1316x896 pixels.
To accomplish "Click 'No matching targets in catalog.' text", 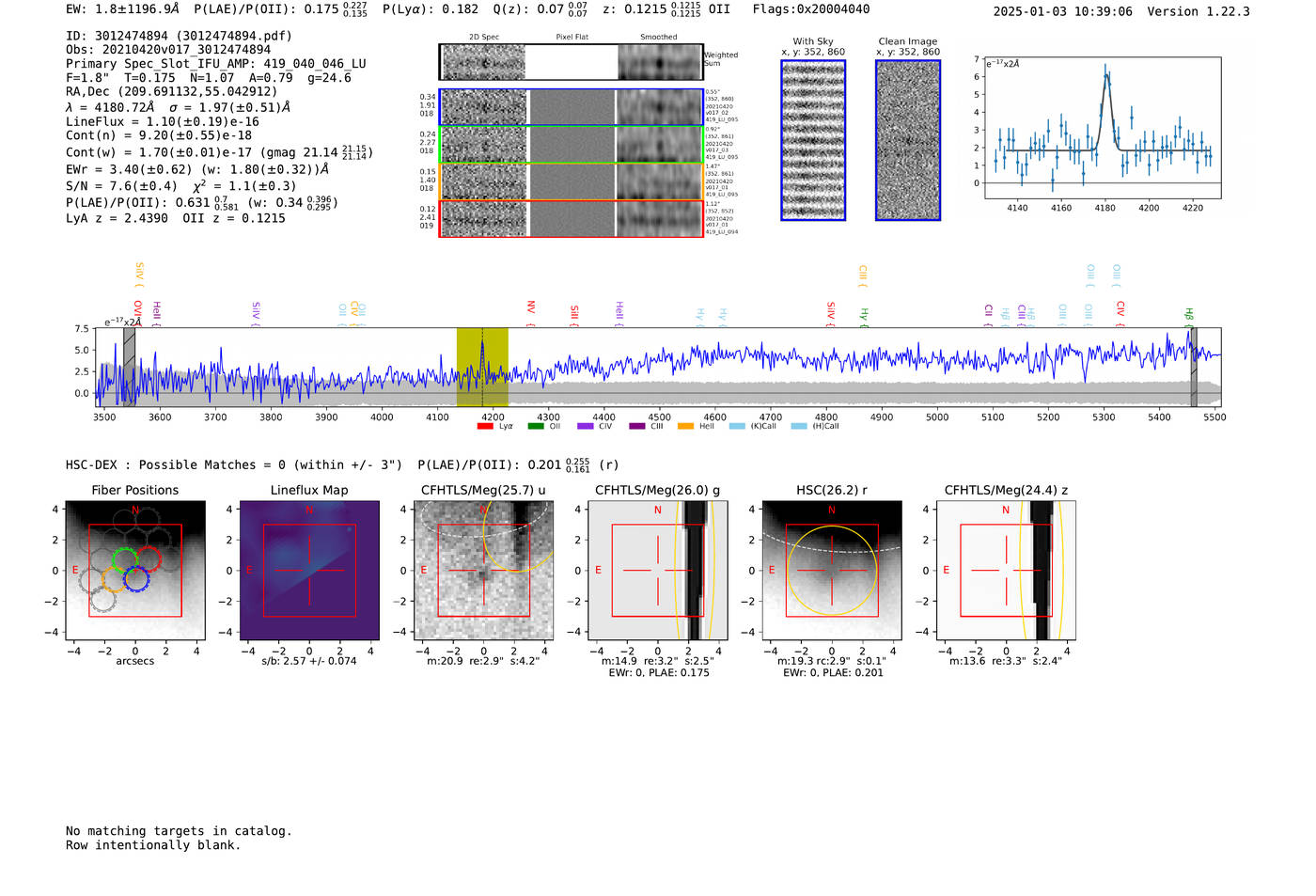I will point(179,831).
